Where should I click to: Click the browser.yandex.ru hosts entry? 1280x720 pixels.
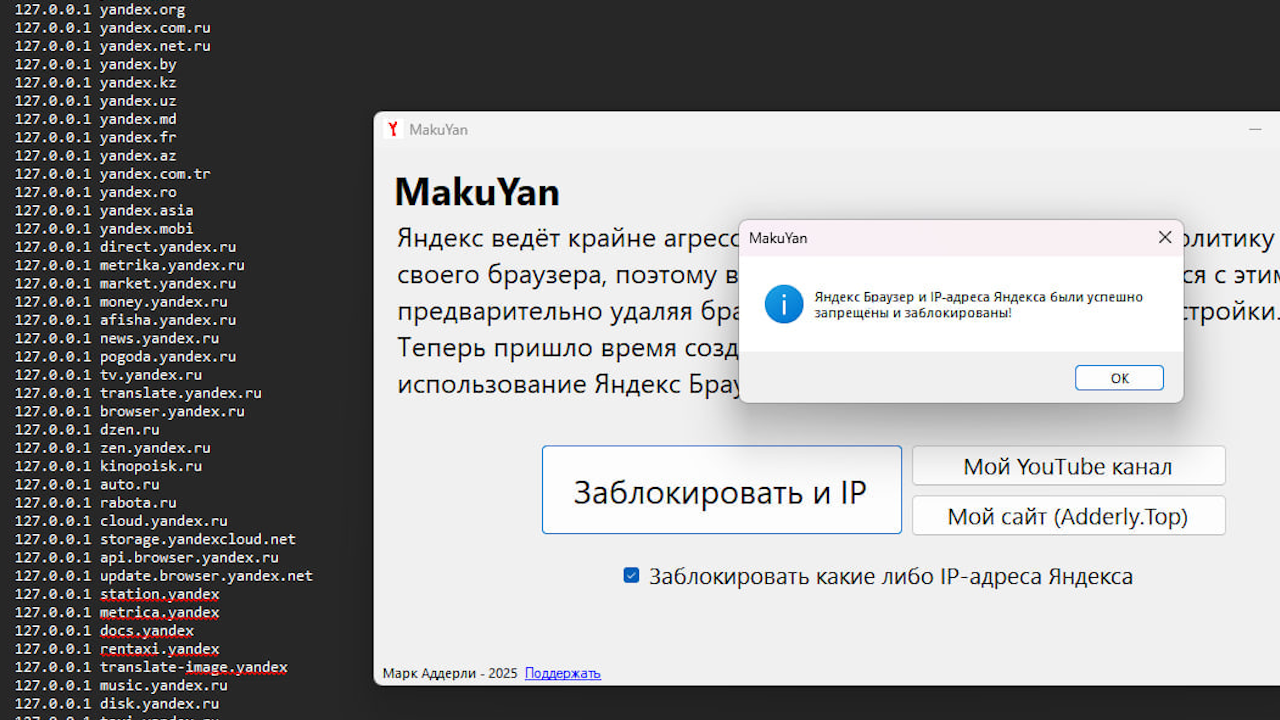click(x=129, y=411)
